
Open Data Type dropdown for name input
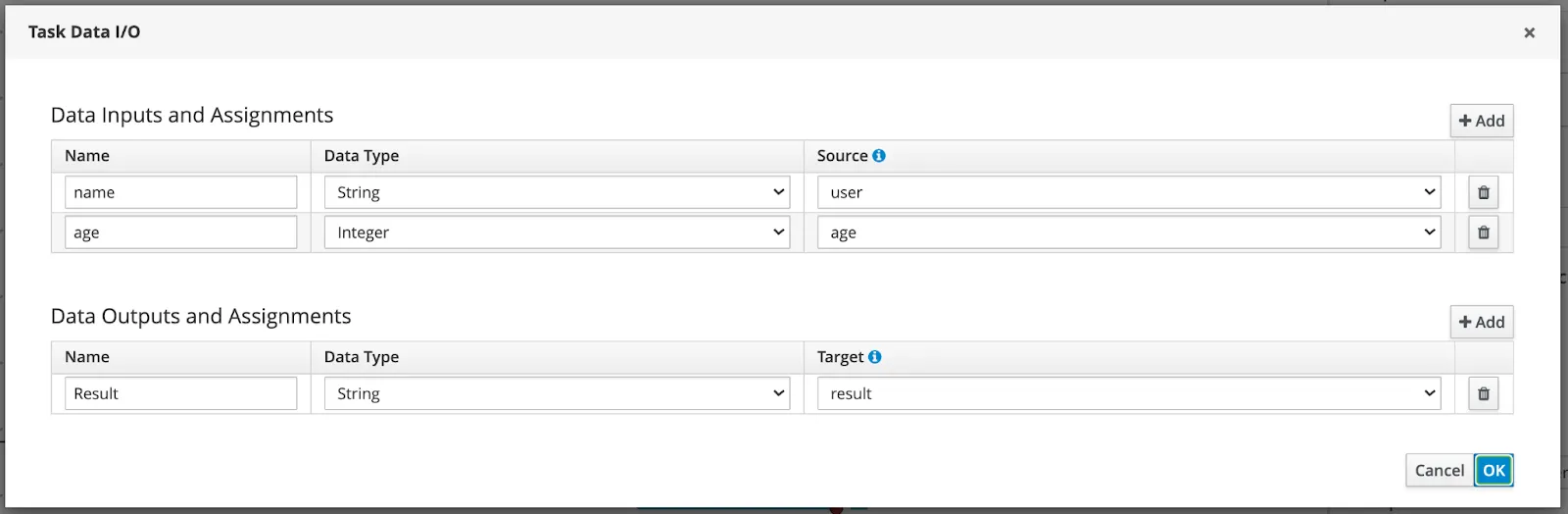[557, 192]
